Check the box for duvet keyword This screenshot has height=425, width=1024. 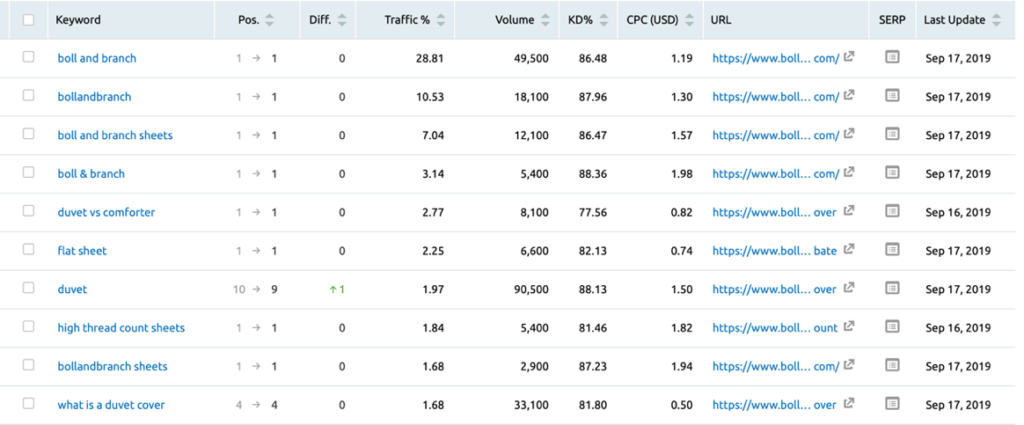28,288
